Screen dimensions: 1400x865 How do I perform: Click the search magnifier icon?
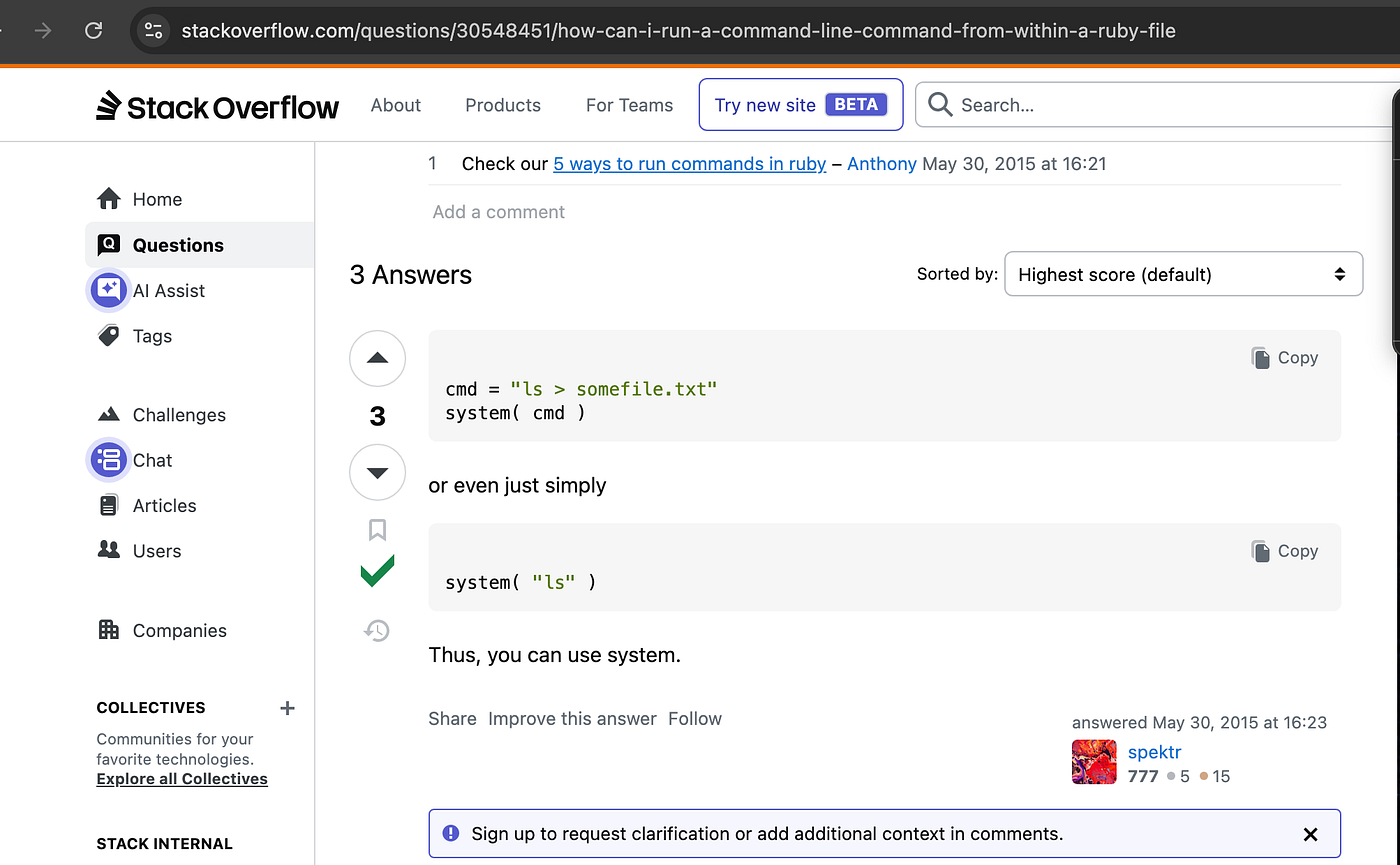pos(940,105)
